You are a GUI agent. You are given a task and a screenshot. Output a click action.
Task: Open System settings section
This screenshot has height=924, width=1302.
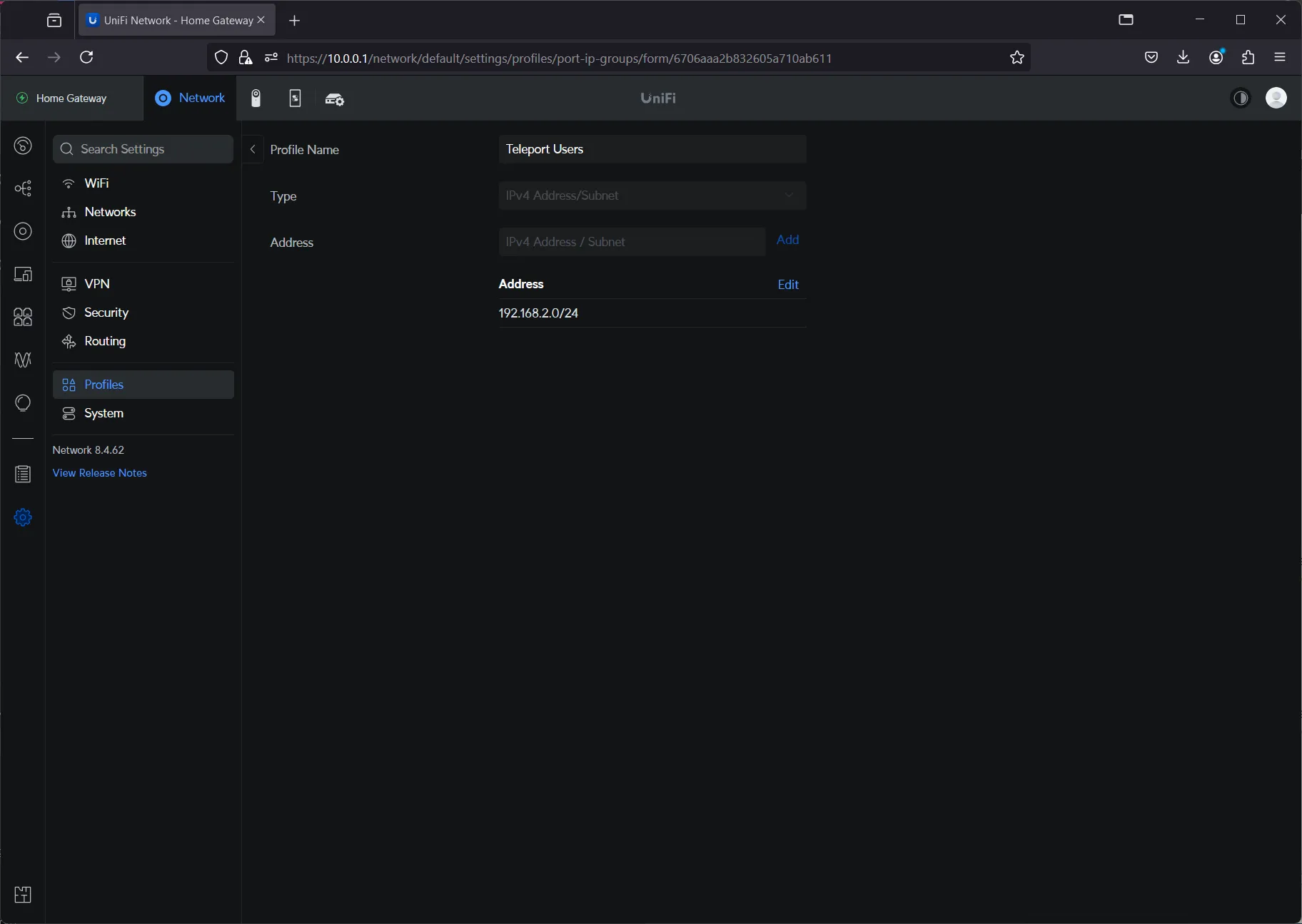click(143, 413)
